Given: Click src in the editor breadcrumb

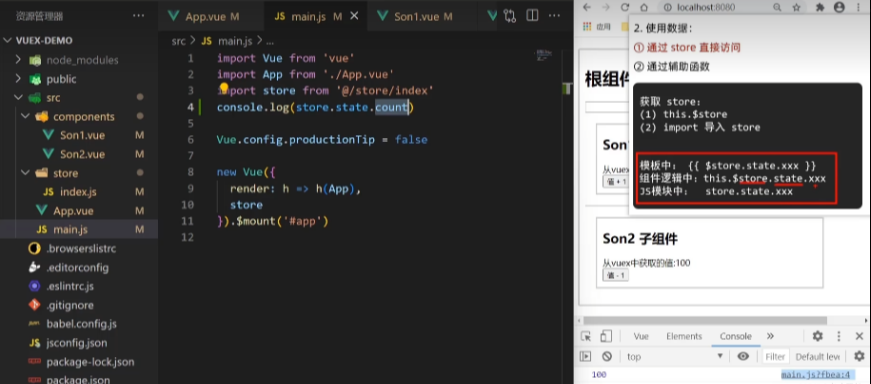Looking at the screenshot, I should 178,41.
